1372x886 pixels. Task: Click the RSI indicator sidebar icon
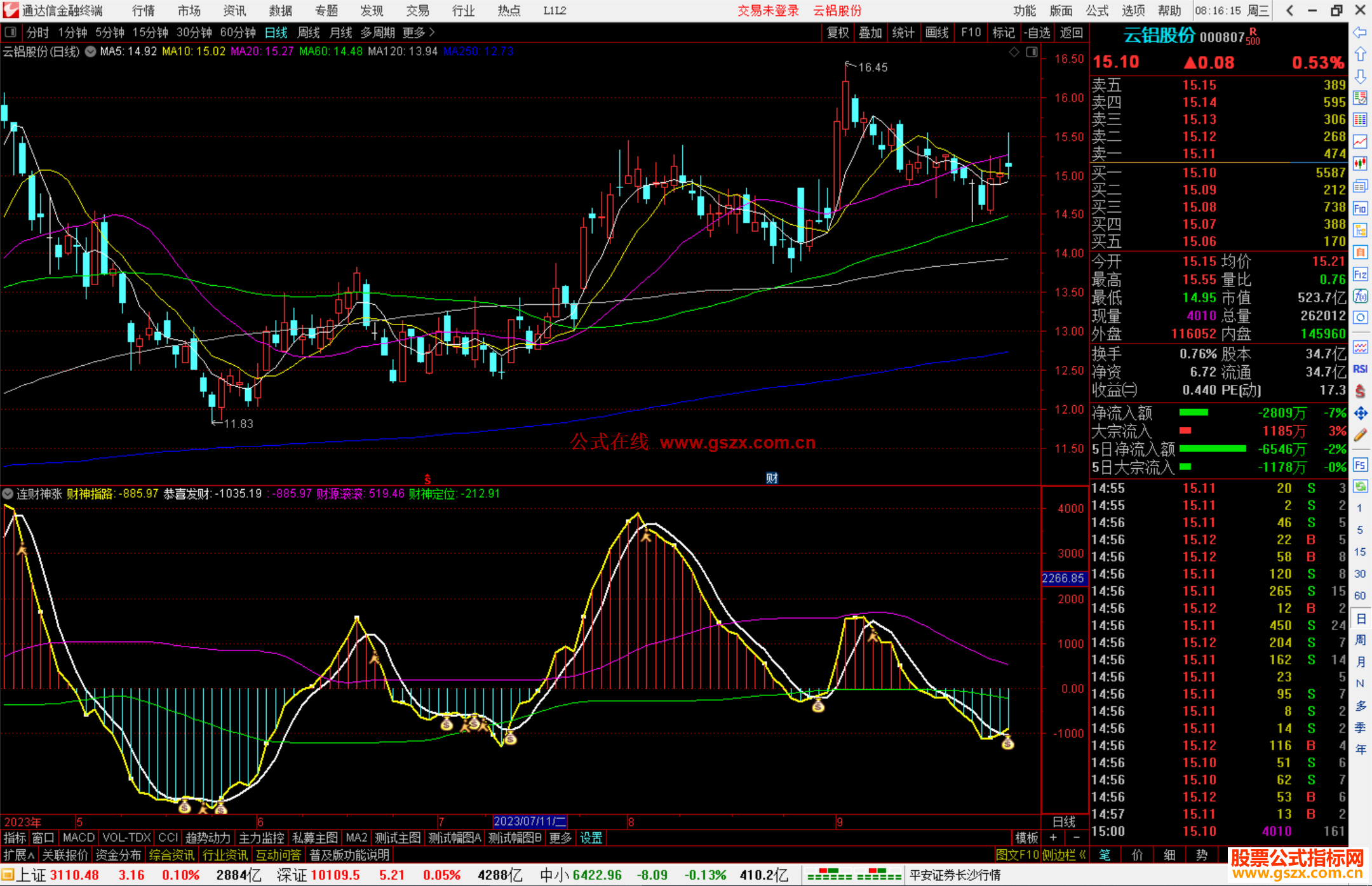(x=1360, y=369)
